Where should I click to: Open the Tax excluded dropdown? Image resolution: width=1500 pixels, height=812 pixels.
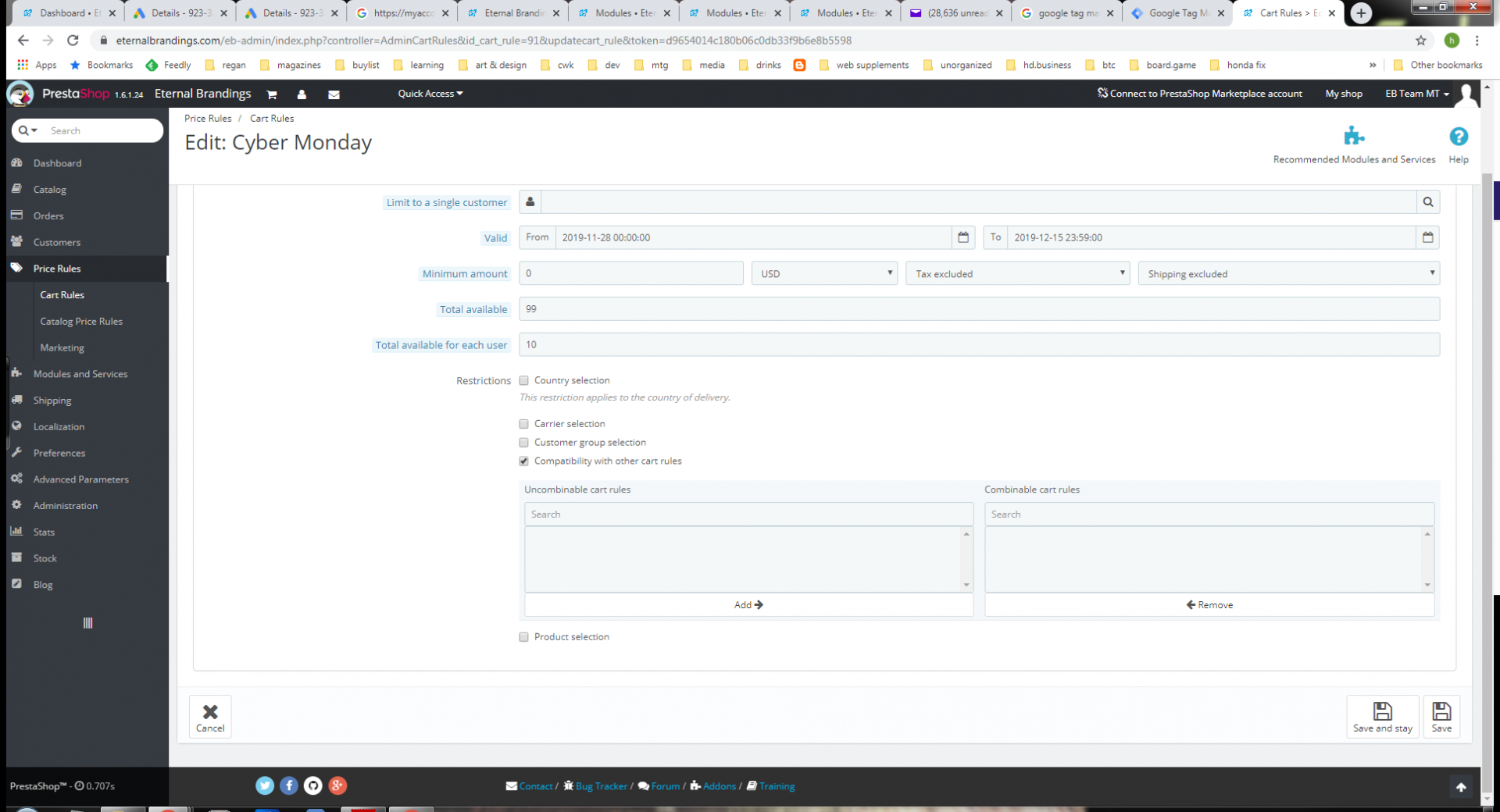tap(1018, 273)
